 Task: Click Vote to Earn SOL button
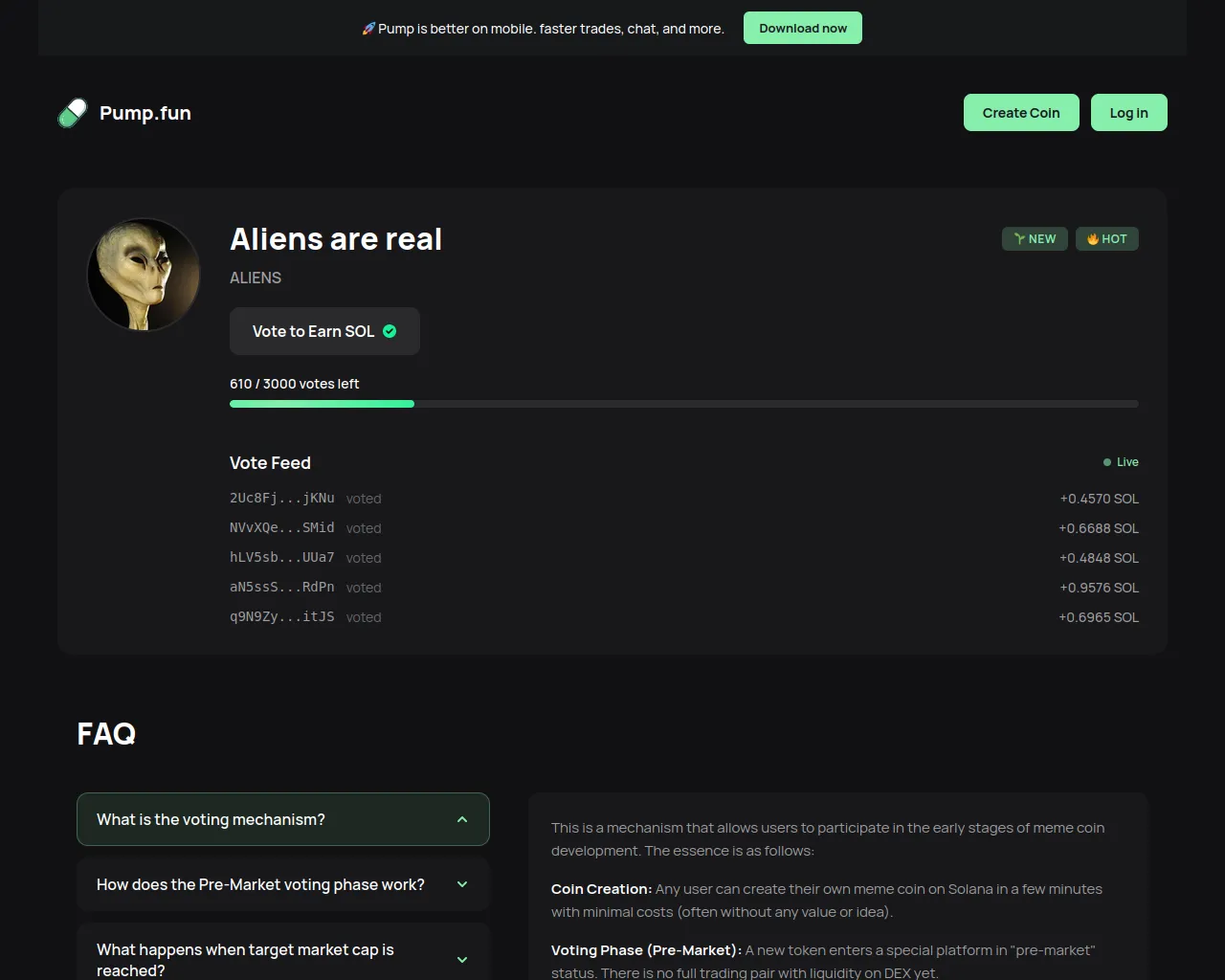(324, 331)
